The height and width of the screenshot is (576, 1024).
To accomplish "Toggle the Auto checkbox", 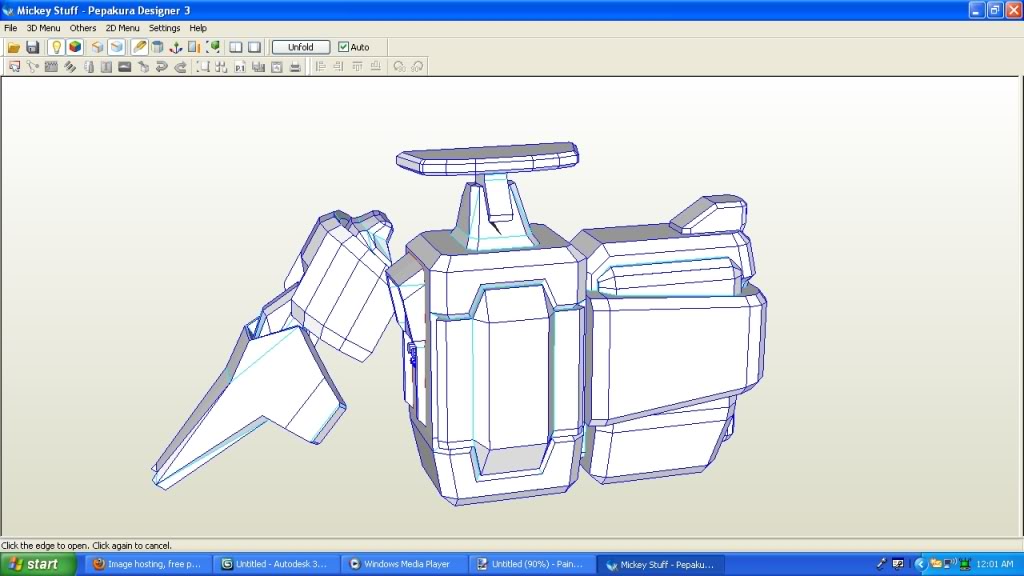I will (344, 47).
